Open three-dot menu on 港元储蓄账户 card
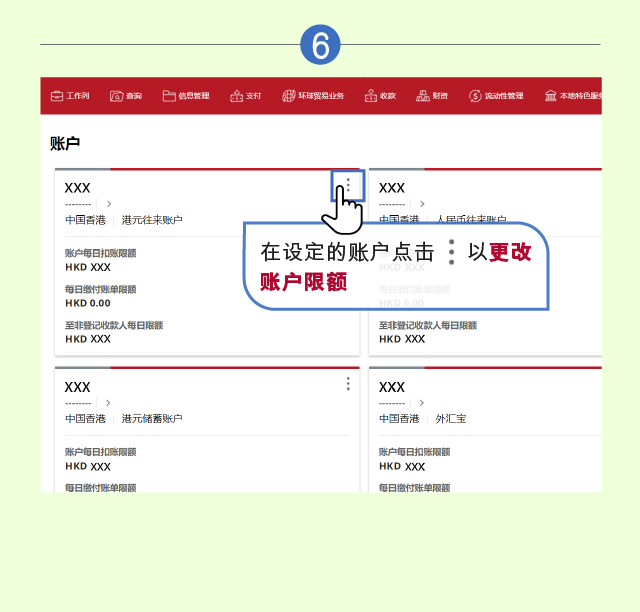 (348, 384)
